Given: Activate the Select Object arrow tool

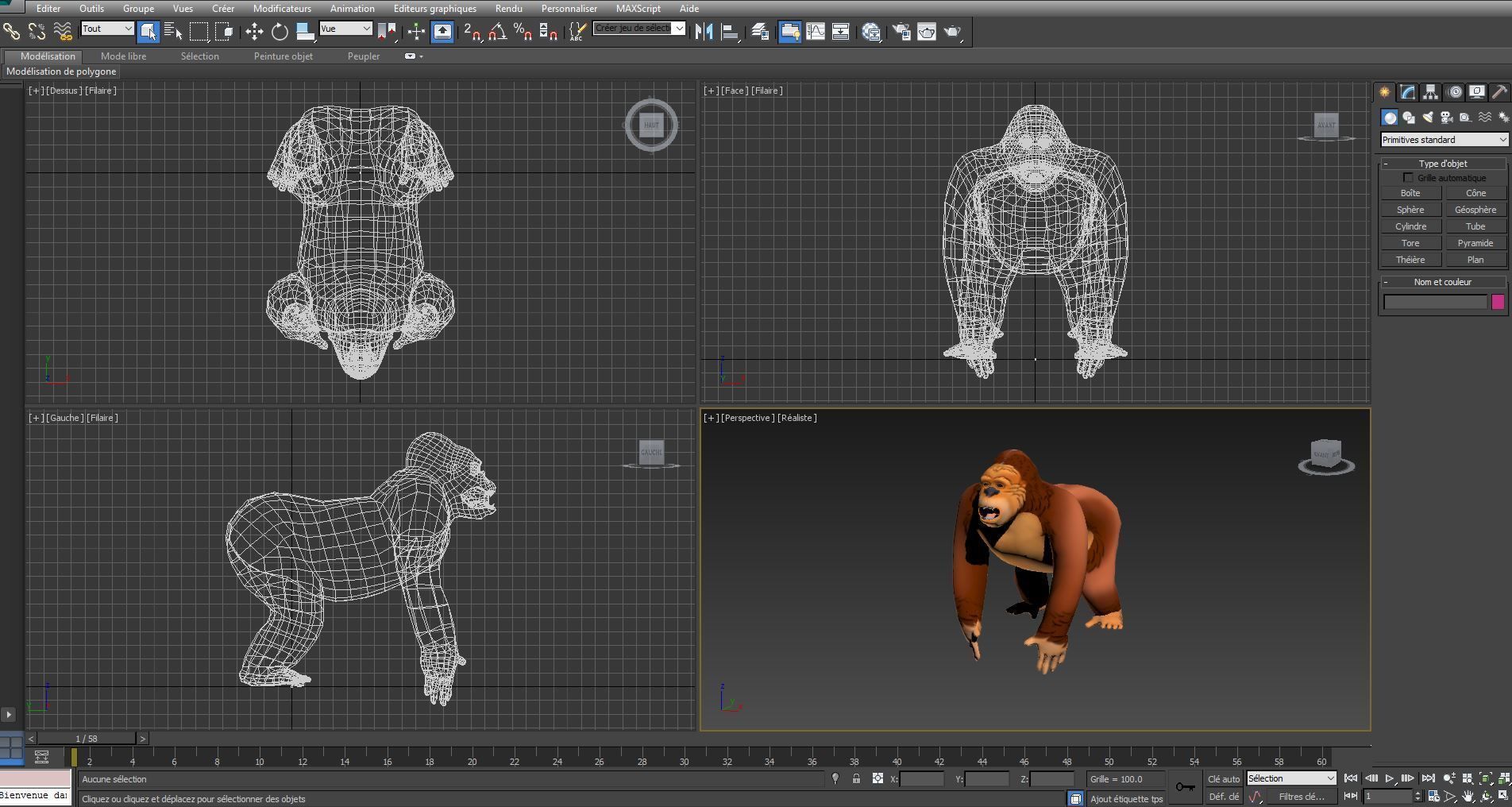Looking at the screenshot, I should pyautogui.click(x=148, y=32).
